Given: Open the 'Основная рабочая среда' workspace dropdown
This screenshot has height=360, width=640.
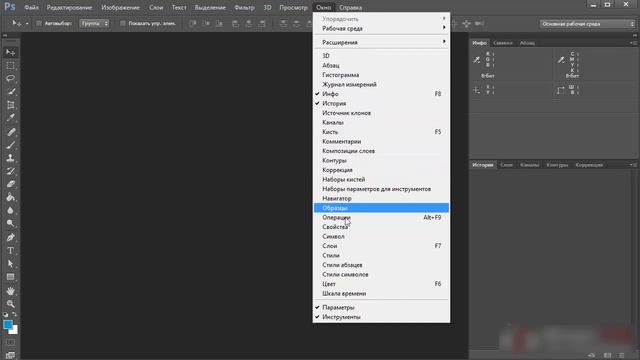Looking at the screenshot, I should coord(587,24).
